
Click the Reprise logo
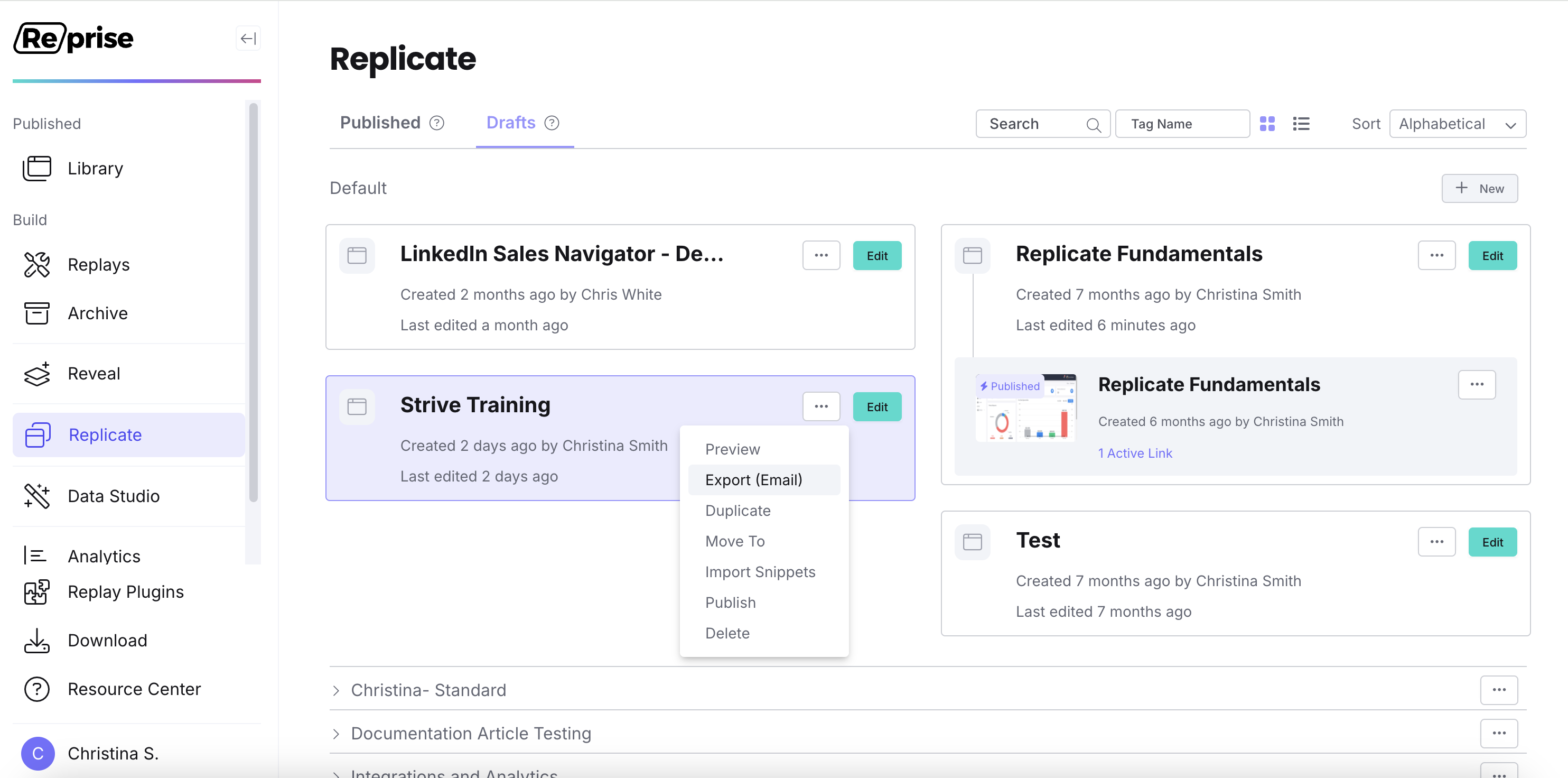(x=73, y=39)
